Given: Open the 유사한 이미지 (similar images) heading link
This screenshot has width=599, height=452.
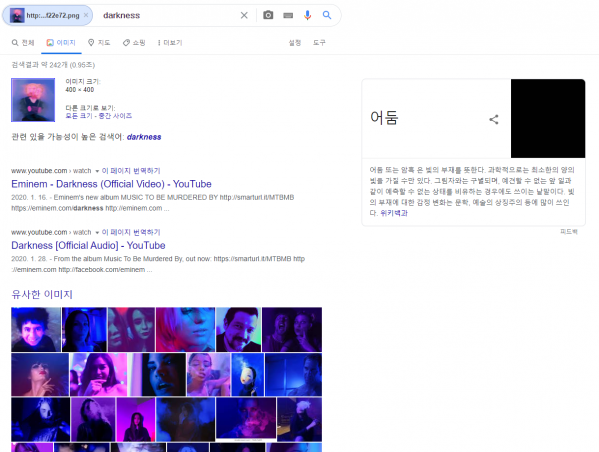Looking at the screenshot, I should (42, 294).
